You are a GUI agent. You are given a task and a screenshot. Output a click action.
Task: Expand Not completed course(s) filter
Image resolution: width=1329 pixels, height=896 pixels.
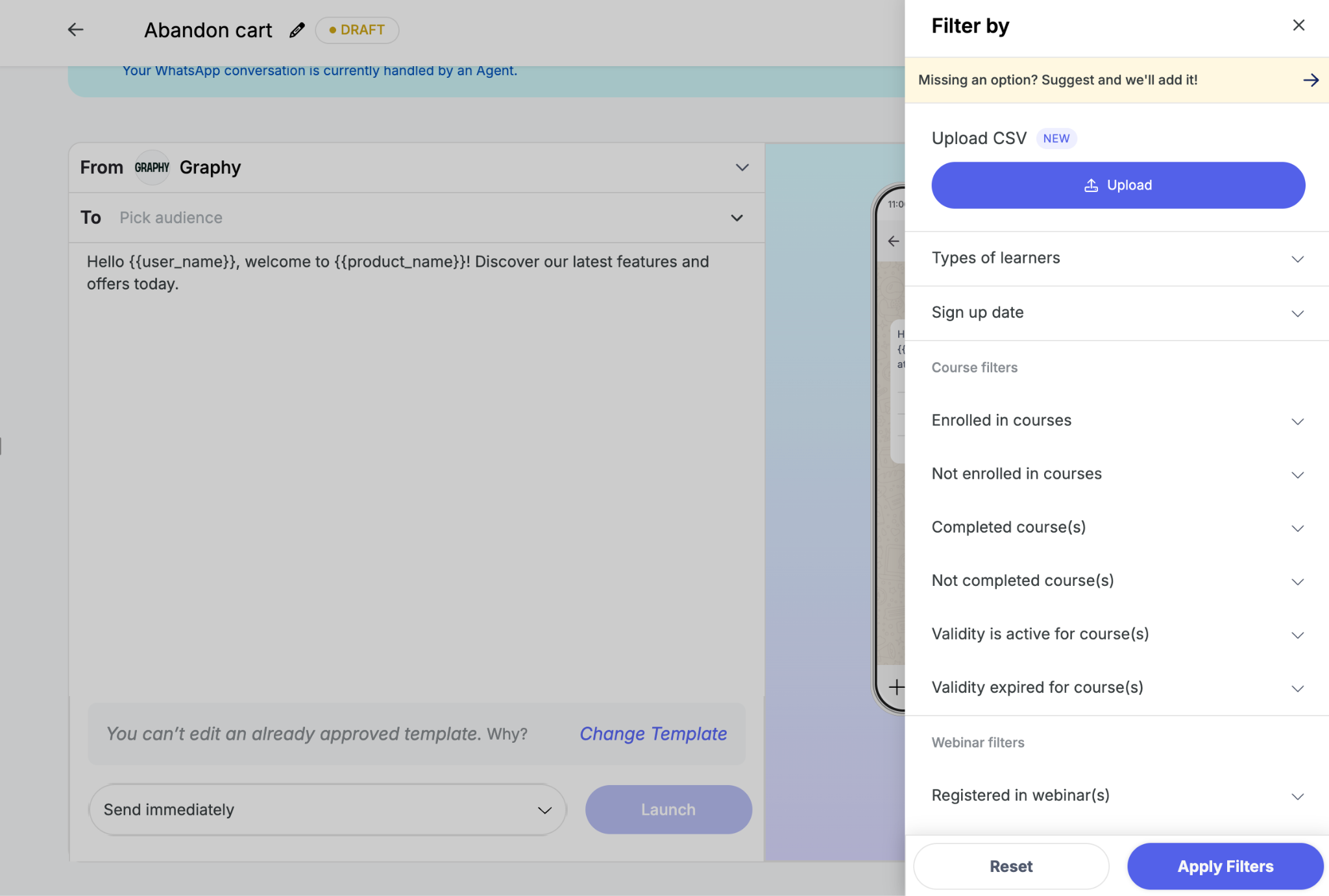pos(1117,581)
